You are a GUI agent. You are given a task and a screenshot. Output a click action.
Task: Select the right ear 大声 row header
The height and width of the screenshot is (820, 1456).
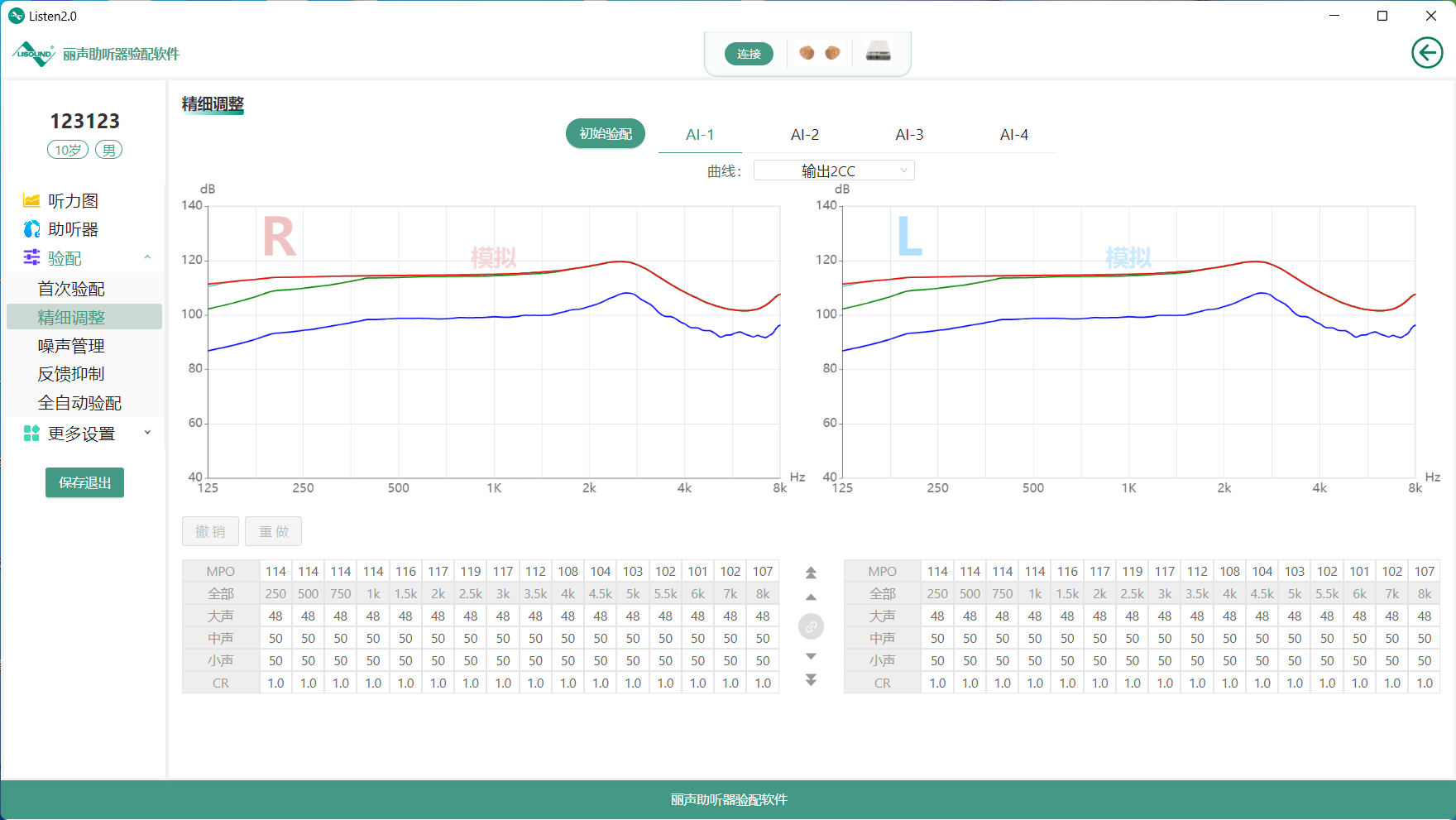pos(221,616)
